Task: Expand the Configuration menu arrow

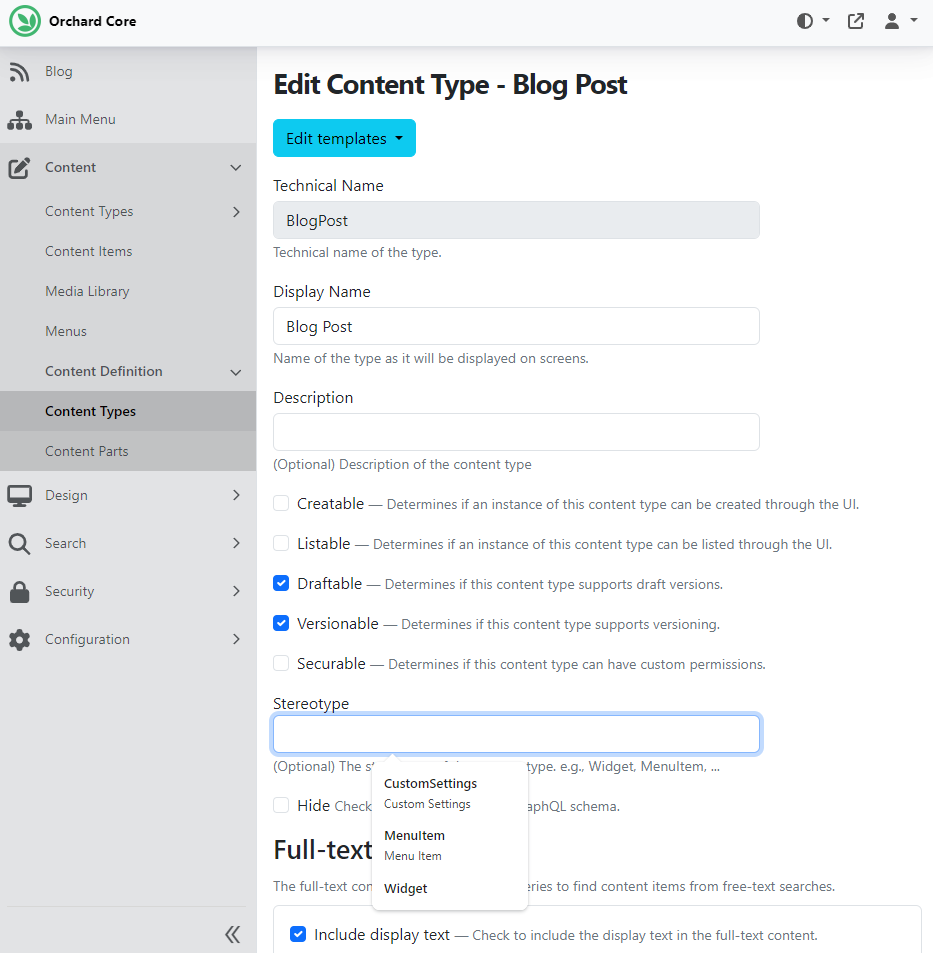Action: pyautogui.click(x=236, y=639)
